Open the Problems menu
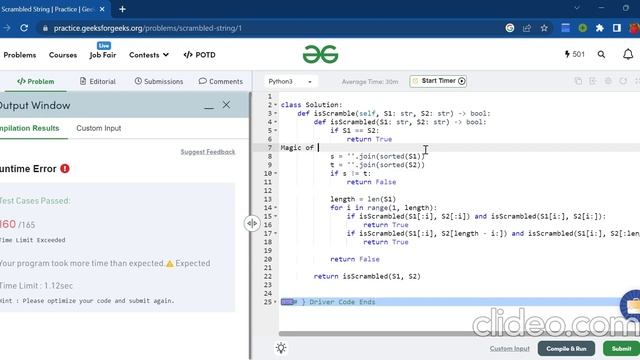The image size is (640, 360). pyautogui.click(x=20, y=55)
